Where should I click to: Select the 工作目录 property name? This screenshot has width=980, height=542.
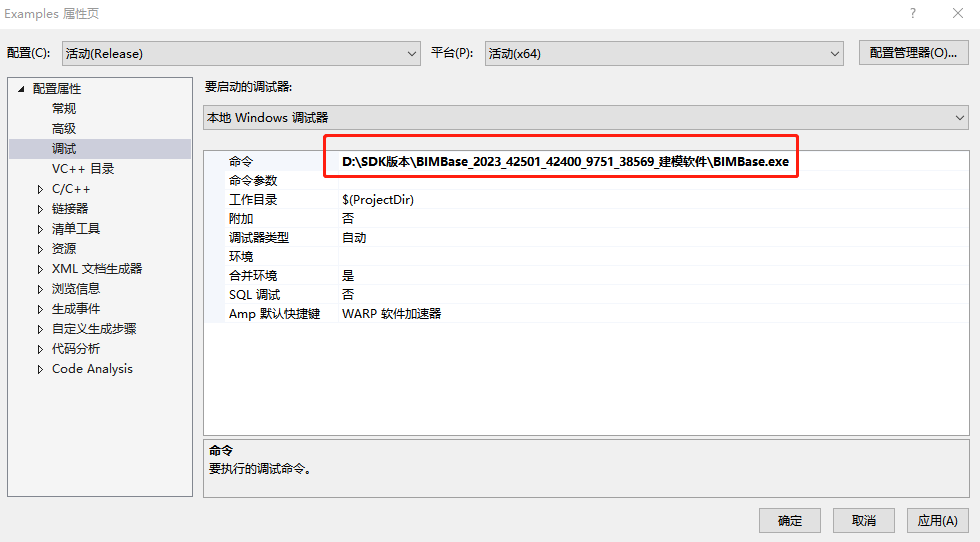click(252, 199)
